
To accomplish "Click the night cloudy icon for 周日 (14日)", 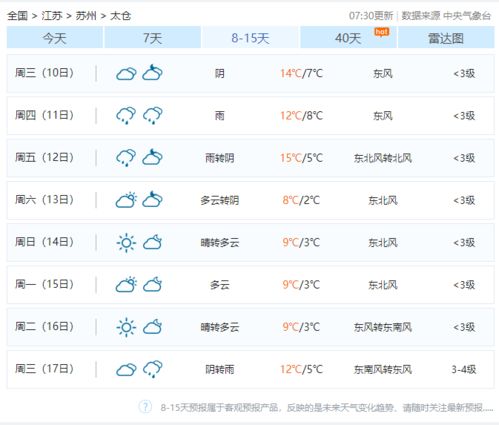I will pyautogui.click(x=152, y=242).
